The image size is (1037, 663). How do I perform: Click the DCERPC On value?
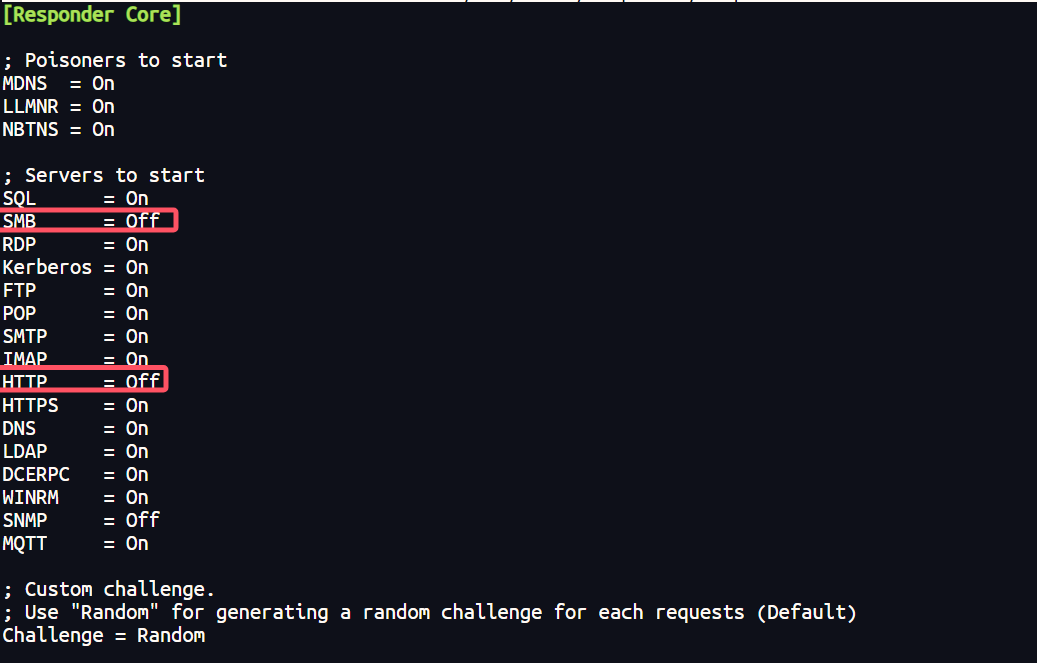tap(137, 474)
